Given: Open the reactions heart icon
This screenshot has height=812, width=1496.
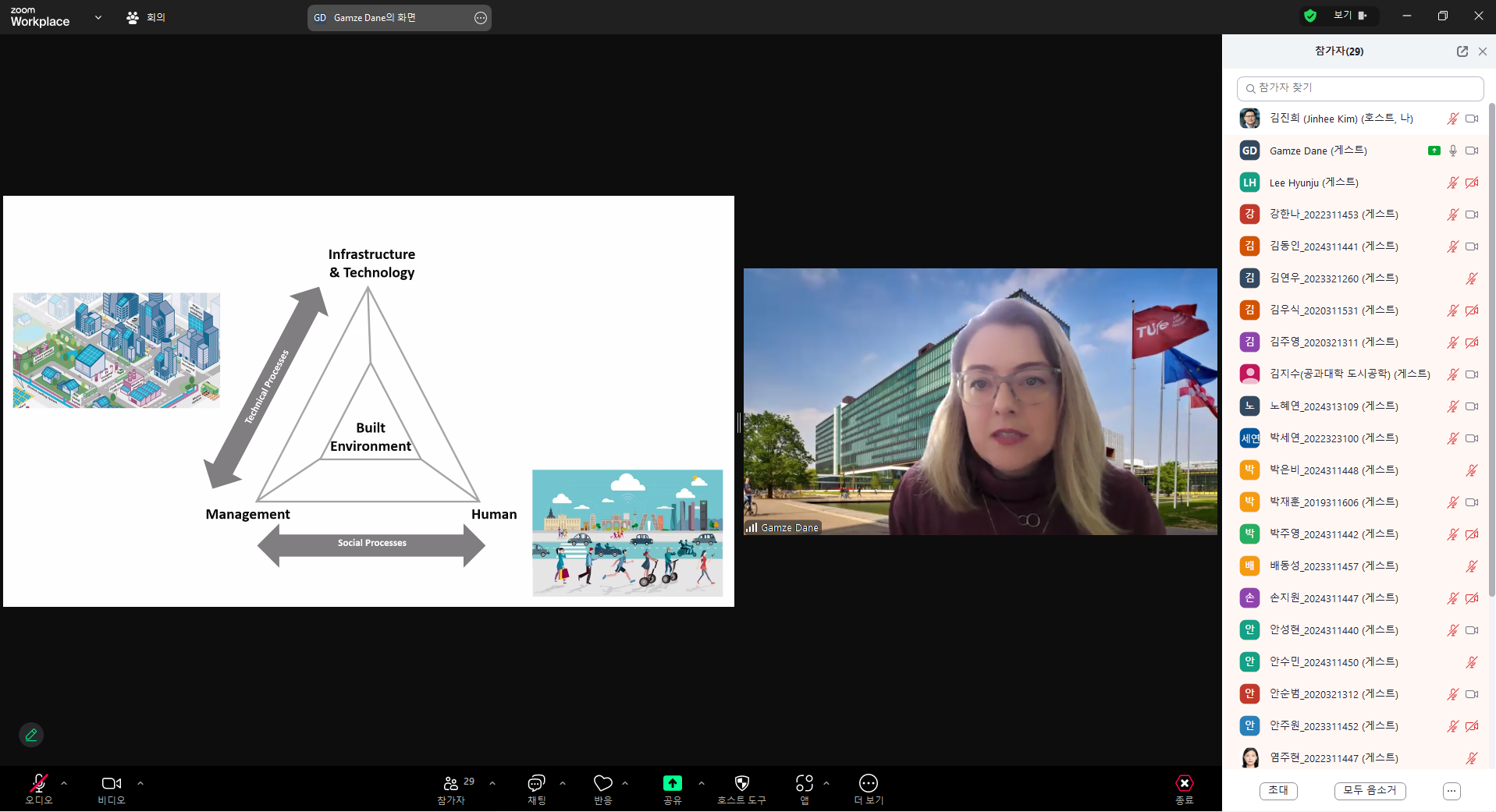Looking at the screenshot, I should (x=602, y=783).
